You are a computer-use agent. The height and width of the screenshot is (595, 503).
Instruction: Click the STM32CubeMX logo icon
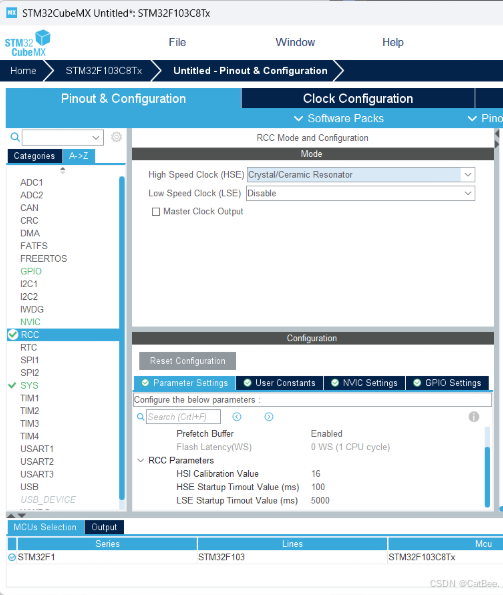pyautogui.click(x=27, y=43)
